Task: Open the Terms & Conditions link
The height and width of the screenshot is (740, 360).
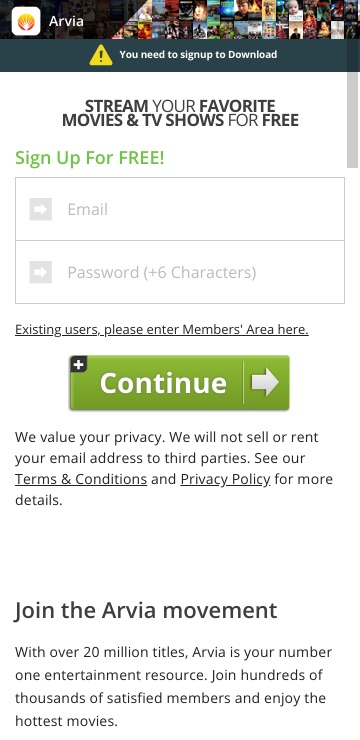Action: 81,479
